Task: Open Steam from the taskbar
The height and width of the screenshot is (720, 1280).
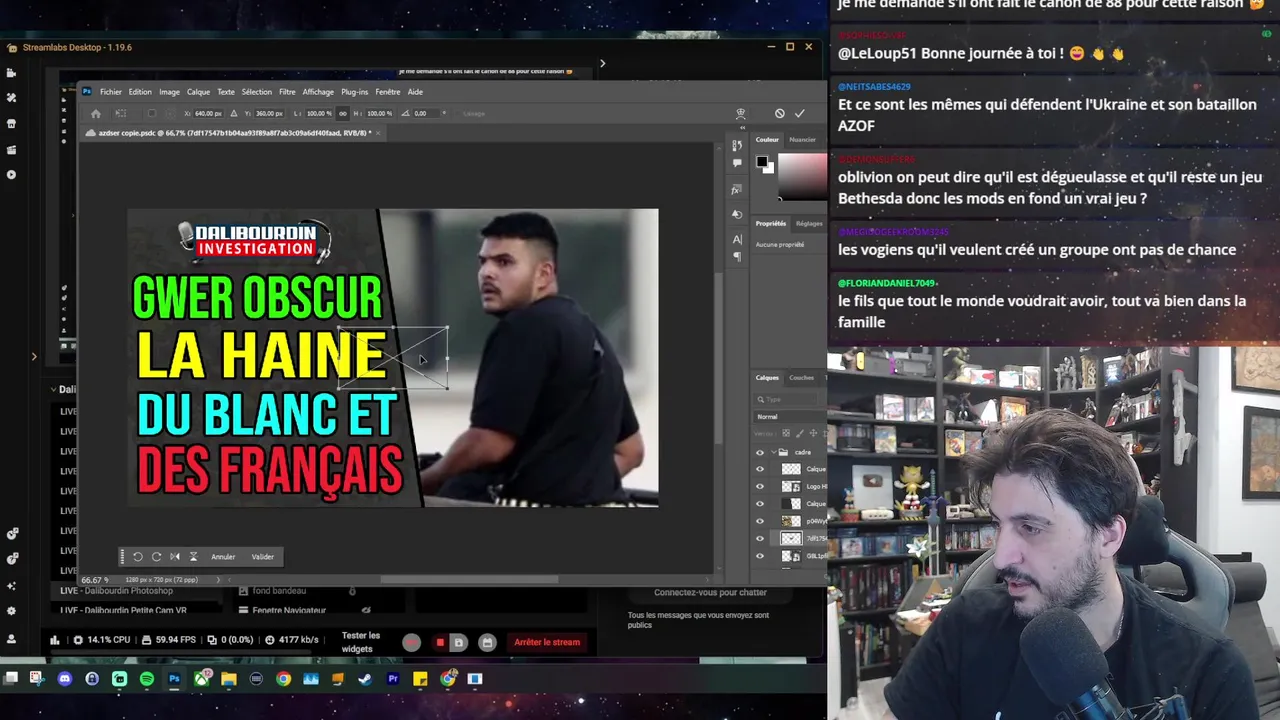Action: [x=365, y=679]
